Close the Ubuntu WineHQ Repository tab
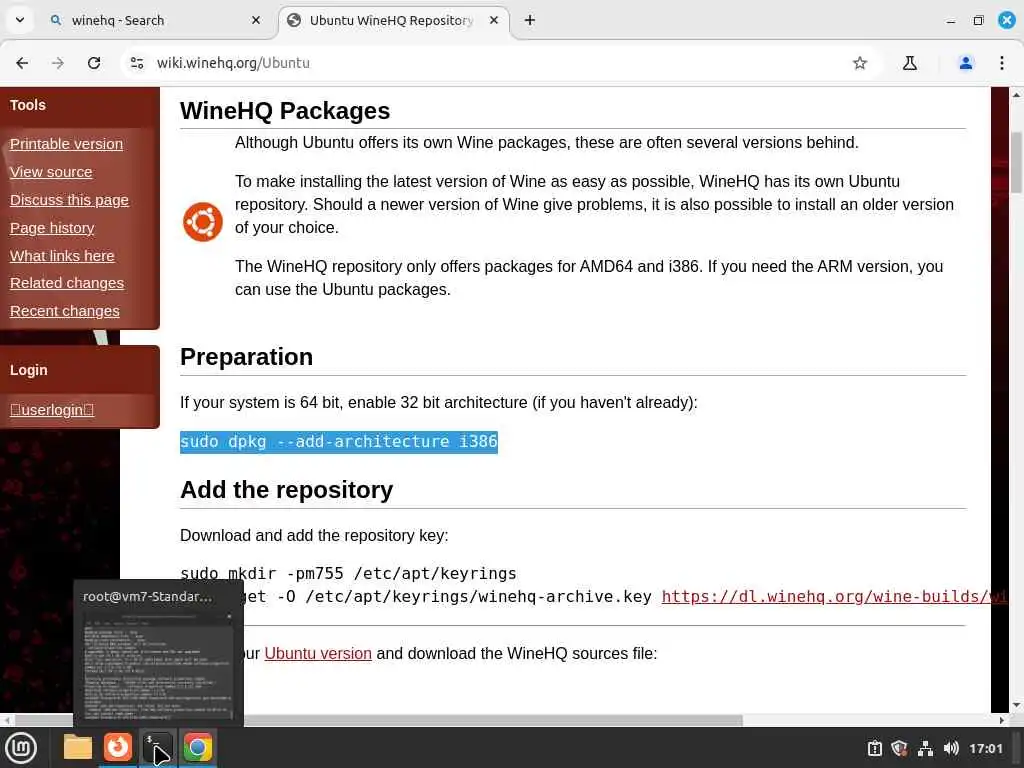1024x768 pixels. [x=494, y=20]
